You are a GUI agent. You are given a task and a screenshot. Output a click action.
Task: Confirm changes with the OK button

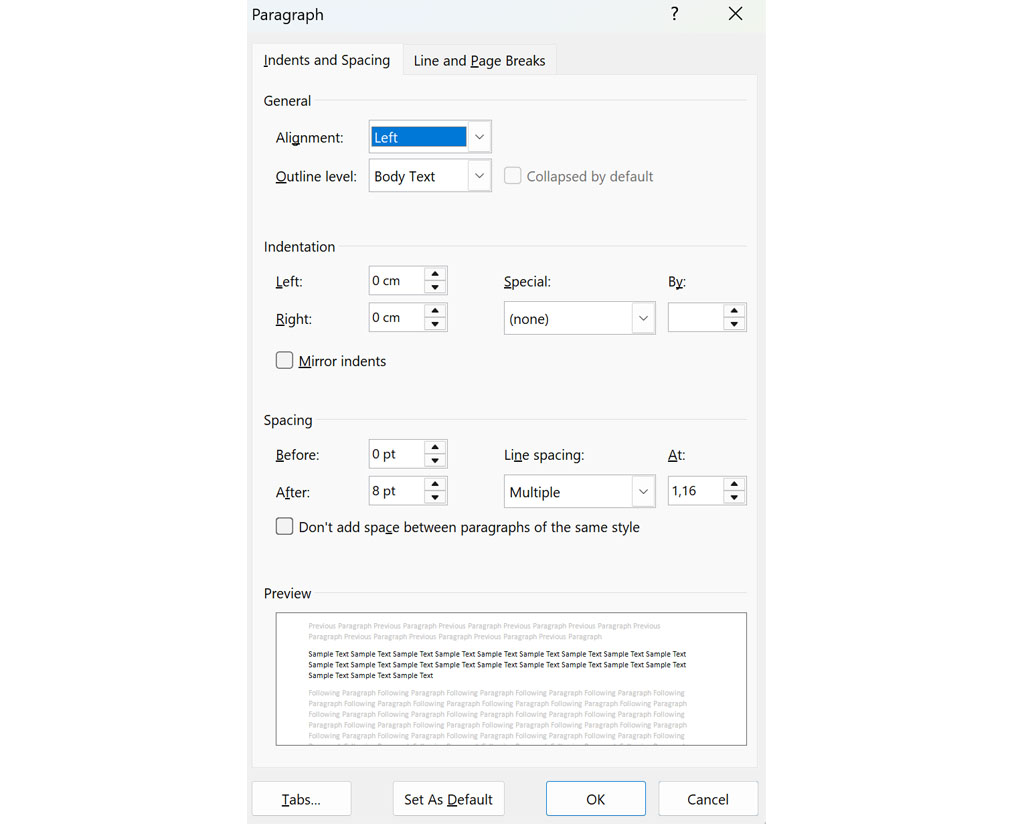(595, 798)
